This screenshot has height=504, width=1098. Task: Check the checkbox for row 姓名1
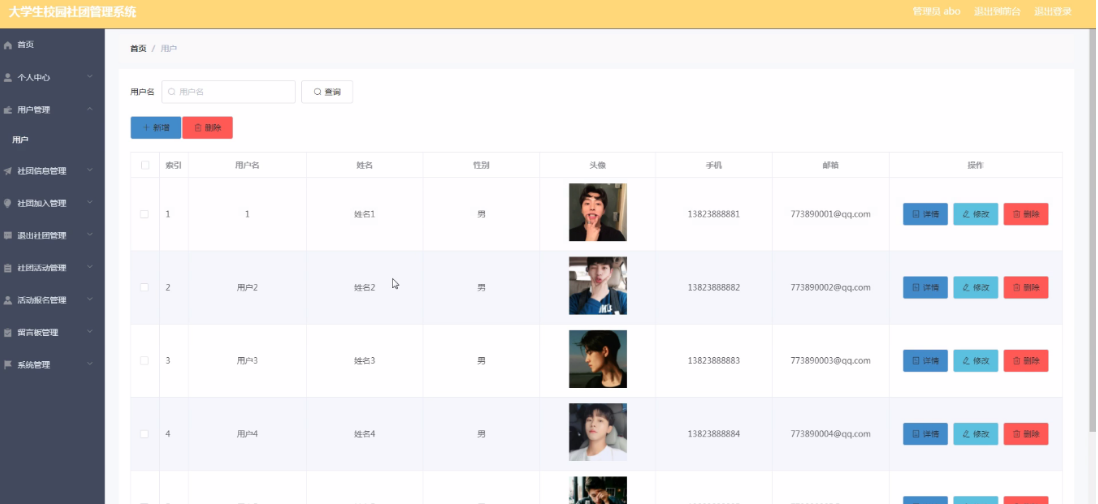point(145,214)
